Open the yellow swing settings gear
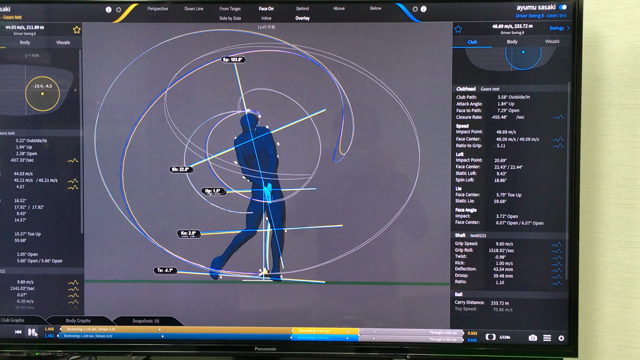Image resolution: width=640 pixels, height=360 pixels. (119, 9)
